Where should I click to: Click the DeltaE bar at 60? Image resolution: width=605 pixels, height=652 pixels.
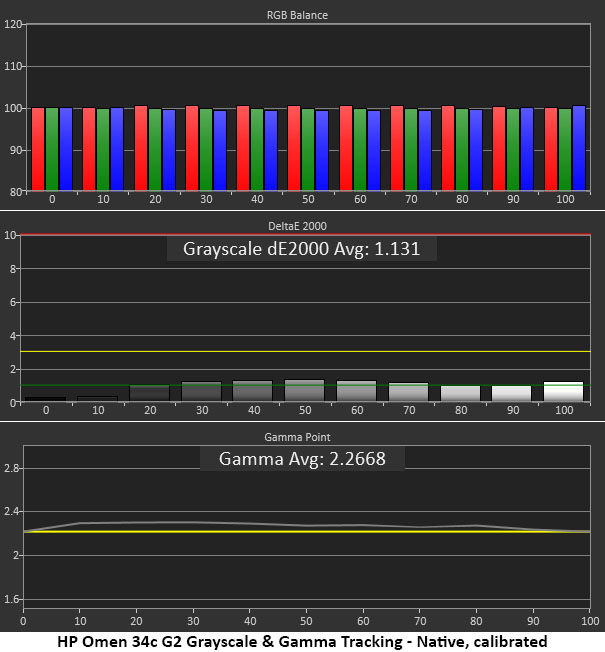point(356,391)
